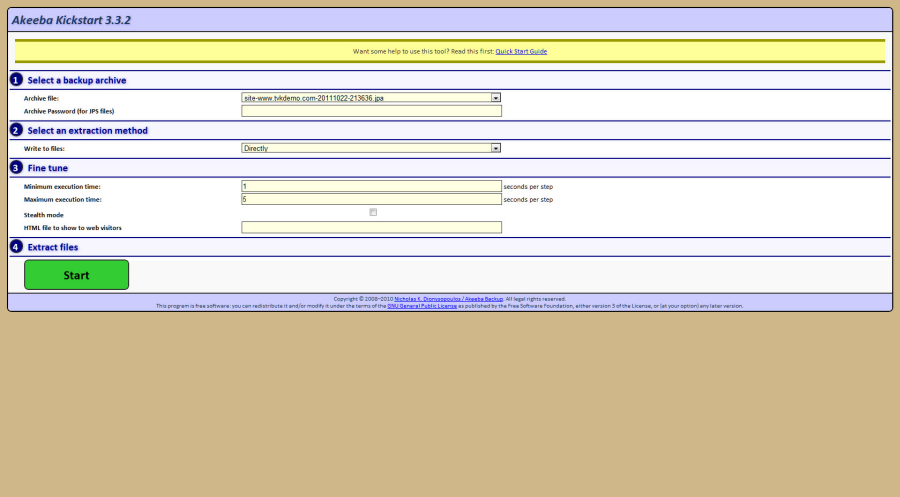Click the 'Select a backup archive' heading
The width and height of the screenshot is (900, 497).
77,80
